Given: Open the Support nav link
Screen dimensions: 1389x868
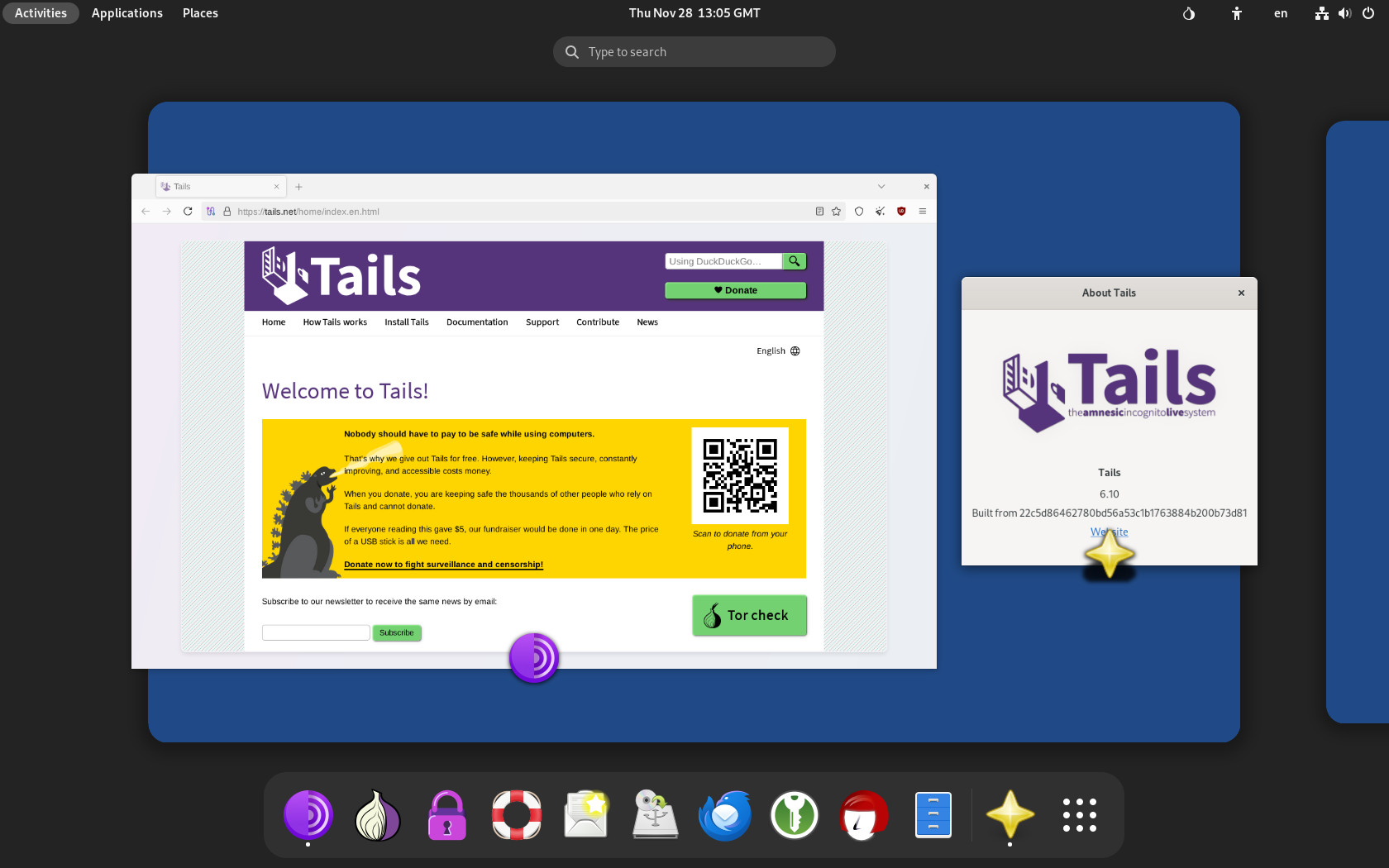Looking at the screenshot, I should 542,322.
